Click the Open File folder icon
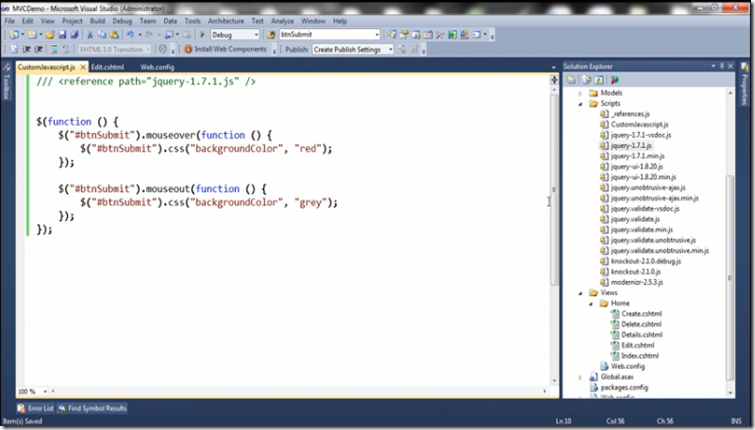This screenshot has width=755, height=430. coord(50,35)
